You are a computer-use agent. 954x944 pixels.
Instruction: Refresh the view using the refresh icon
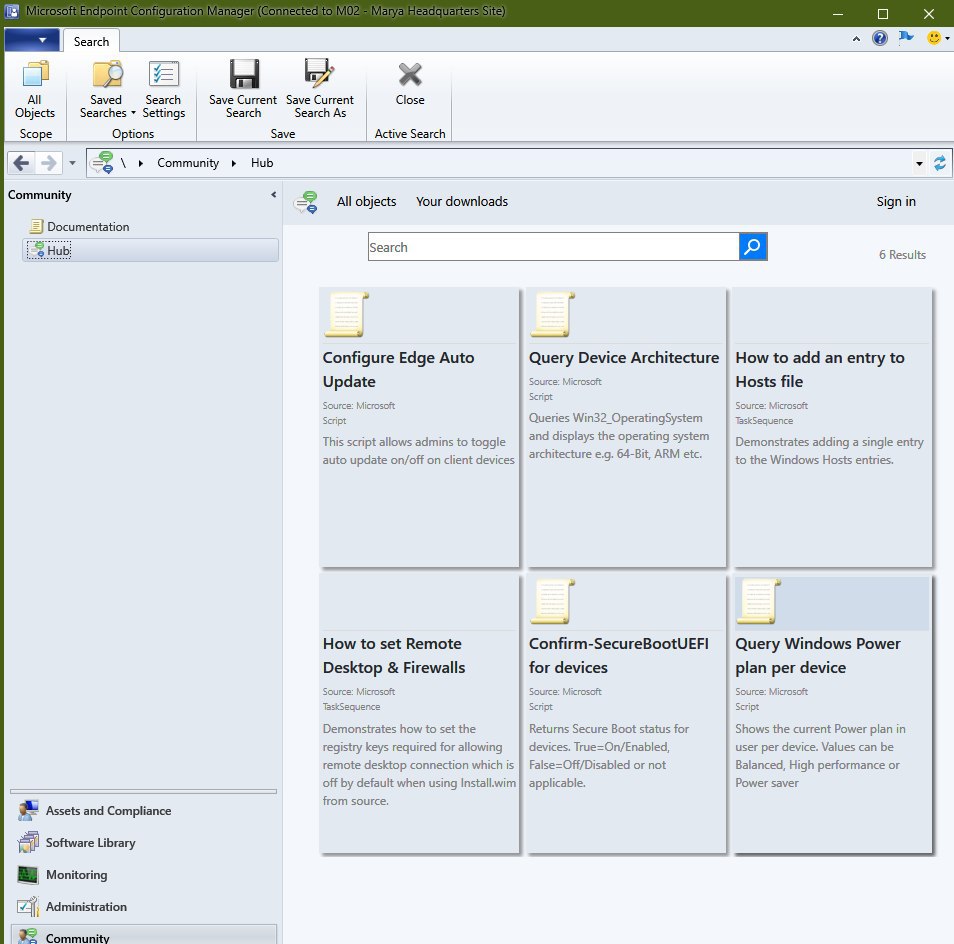(940, 163)
